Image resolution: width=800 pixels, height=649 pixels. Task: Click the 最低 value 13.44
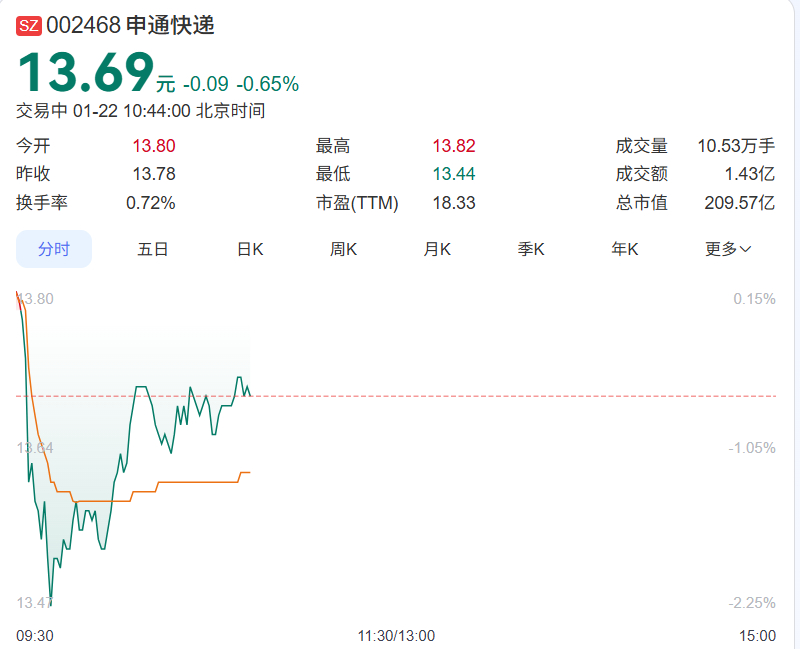(x=454, y=174)
